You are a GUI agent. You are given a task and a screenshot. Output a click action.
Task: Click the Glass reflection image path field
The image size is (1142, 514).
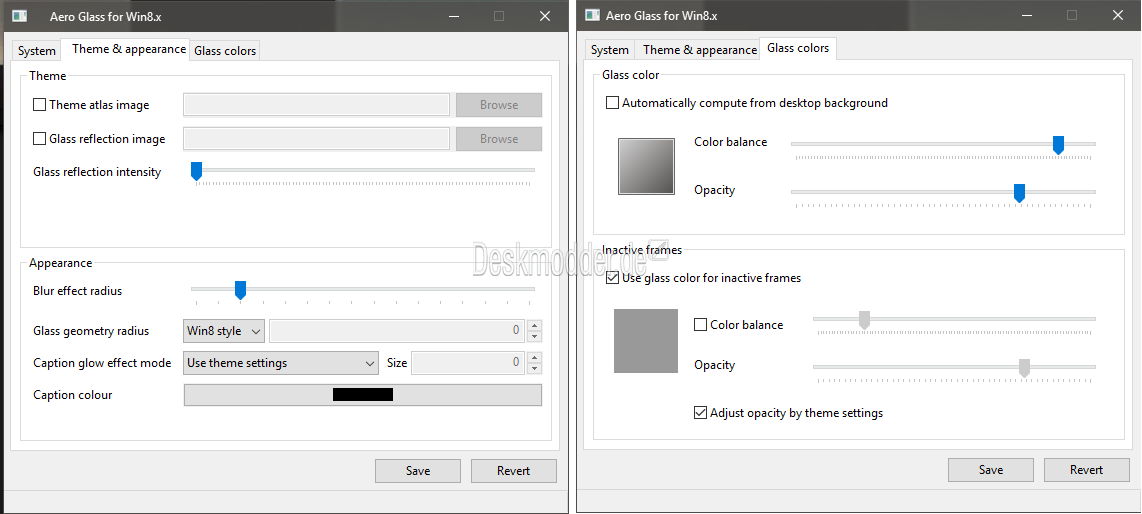[316, 139]
